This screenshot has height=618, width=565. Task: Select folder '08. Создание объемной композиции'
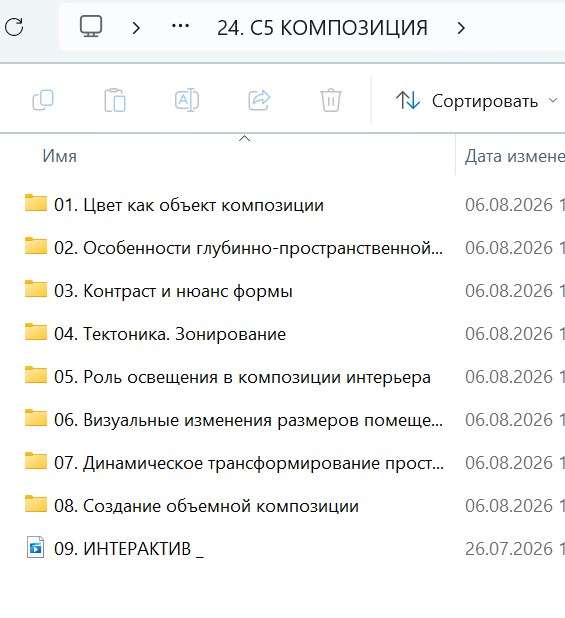[206, 506]
